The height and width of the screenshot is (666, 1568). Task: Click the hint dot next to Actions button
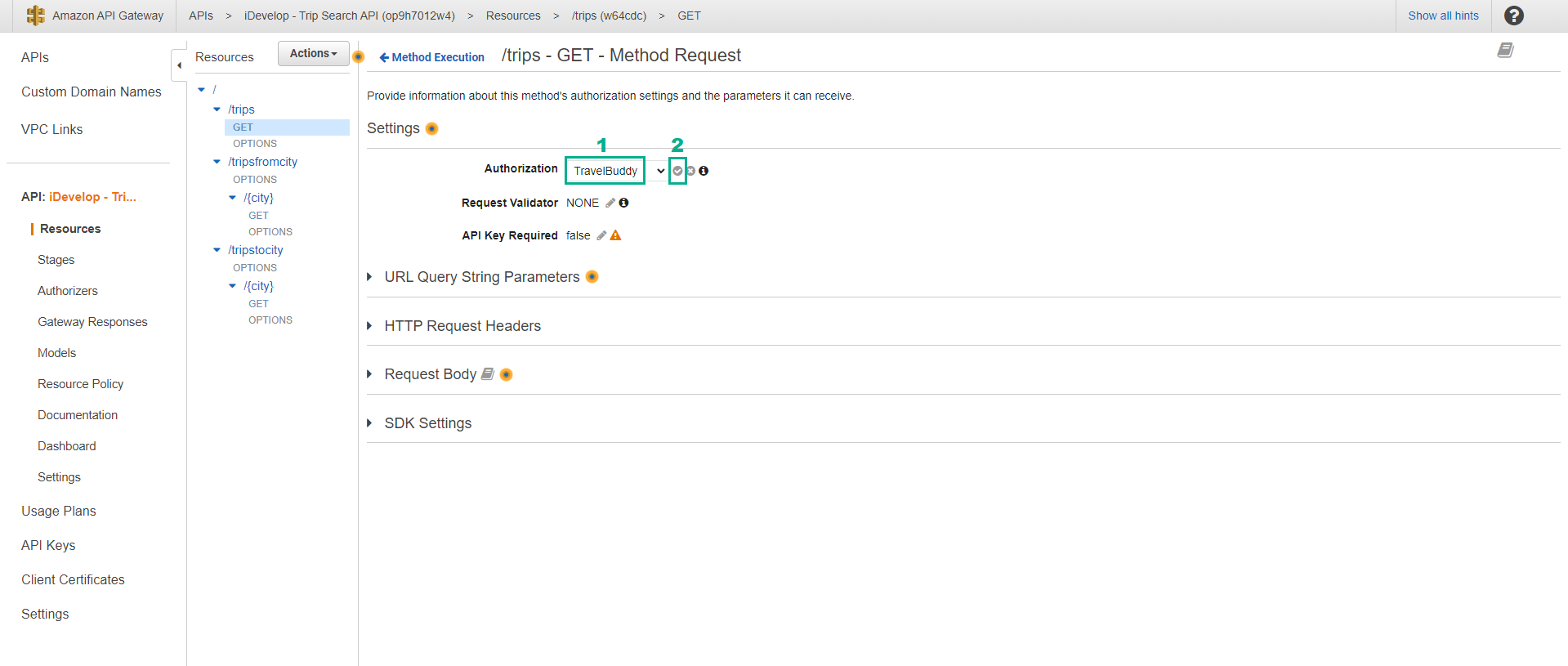358,56
